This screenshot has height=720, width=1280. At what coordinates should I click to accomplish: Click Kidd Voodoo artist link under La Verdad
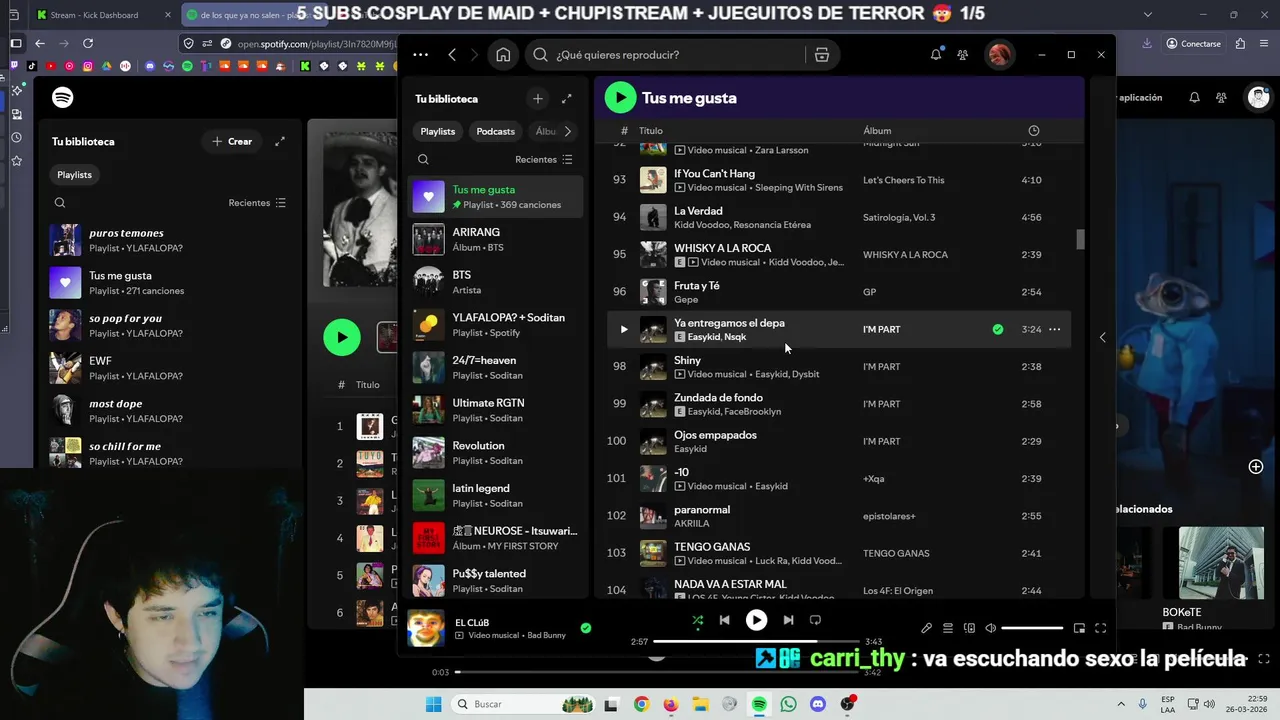coord(701,225)
